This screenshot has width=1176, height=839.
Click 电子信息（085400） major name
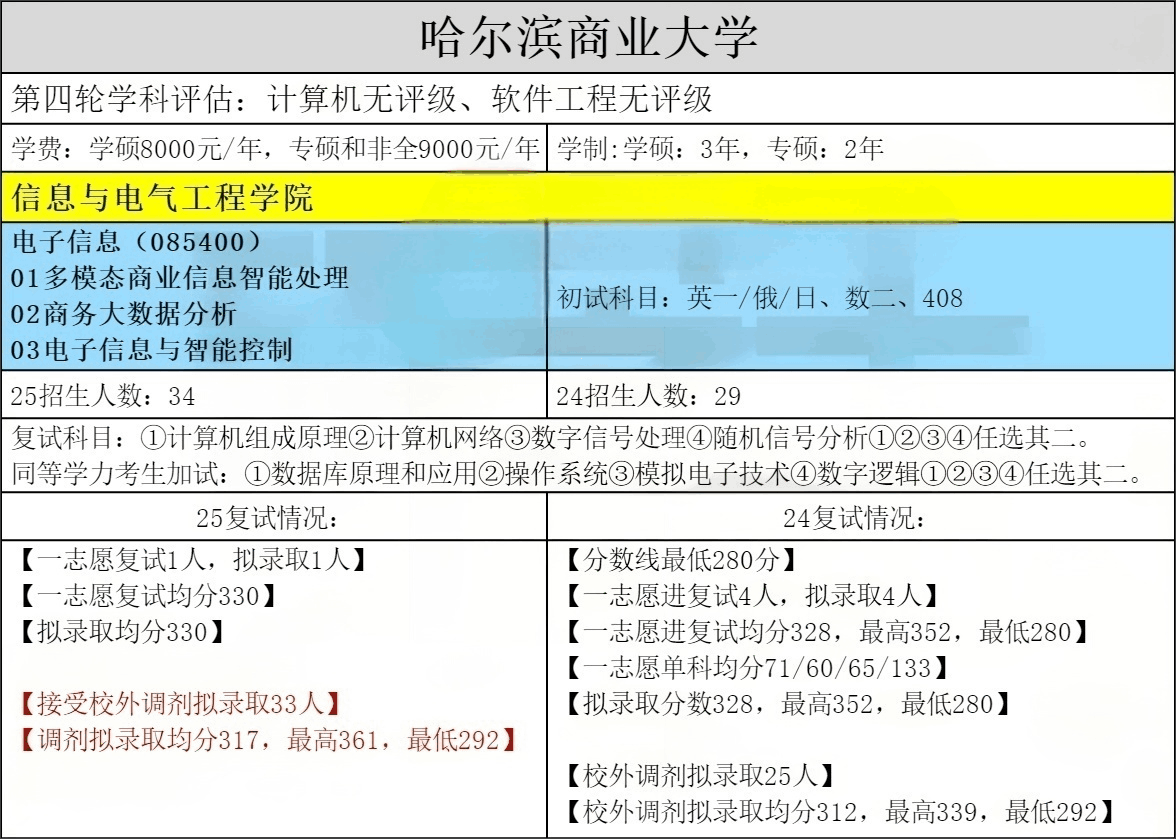(x=138, y=242)
